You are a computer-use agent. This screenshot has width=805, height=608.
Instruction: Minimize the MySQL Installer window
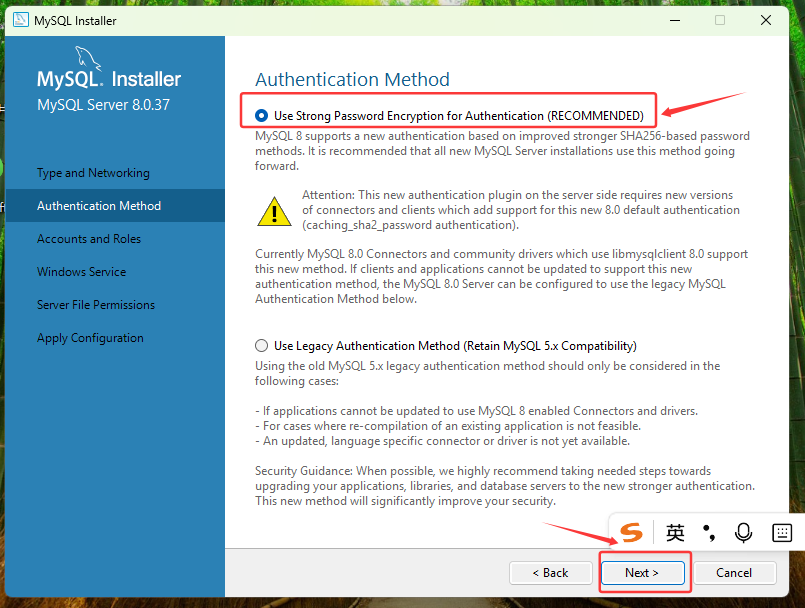(x=674, y=19)
